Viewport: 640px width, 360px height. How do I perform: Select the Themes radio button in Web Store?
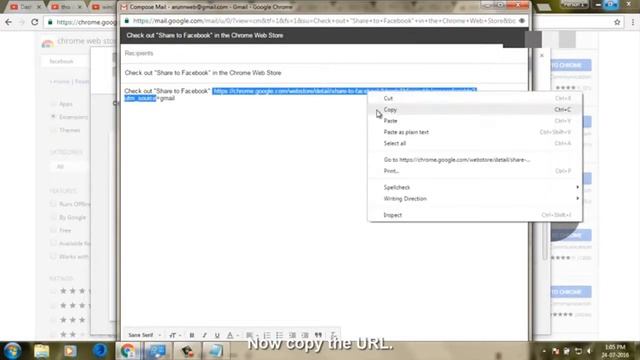click(53, 130)
